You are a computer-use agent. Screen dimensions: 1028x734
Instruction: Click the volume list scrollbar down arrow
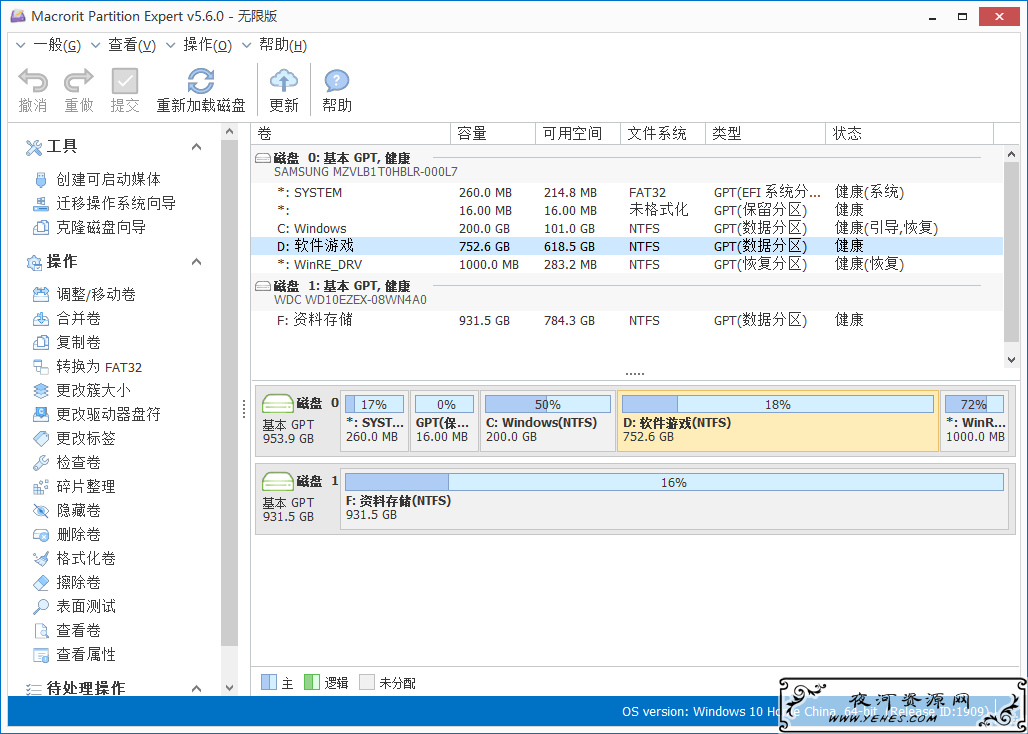1011,360
